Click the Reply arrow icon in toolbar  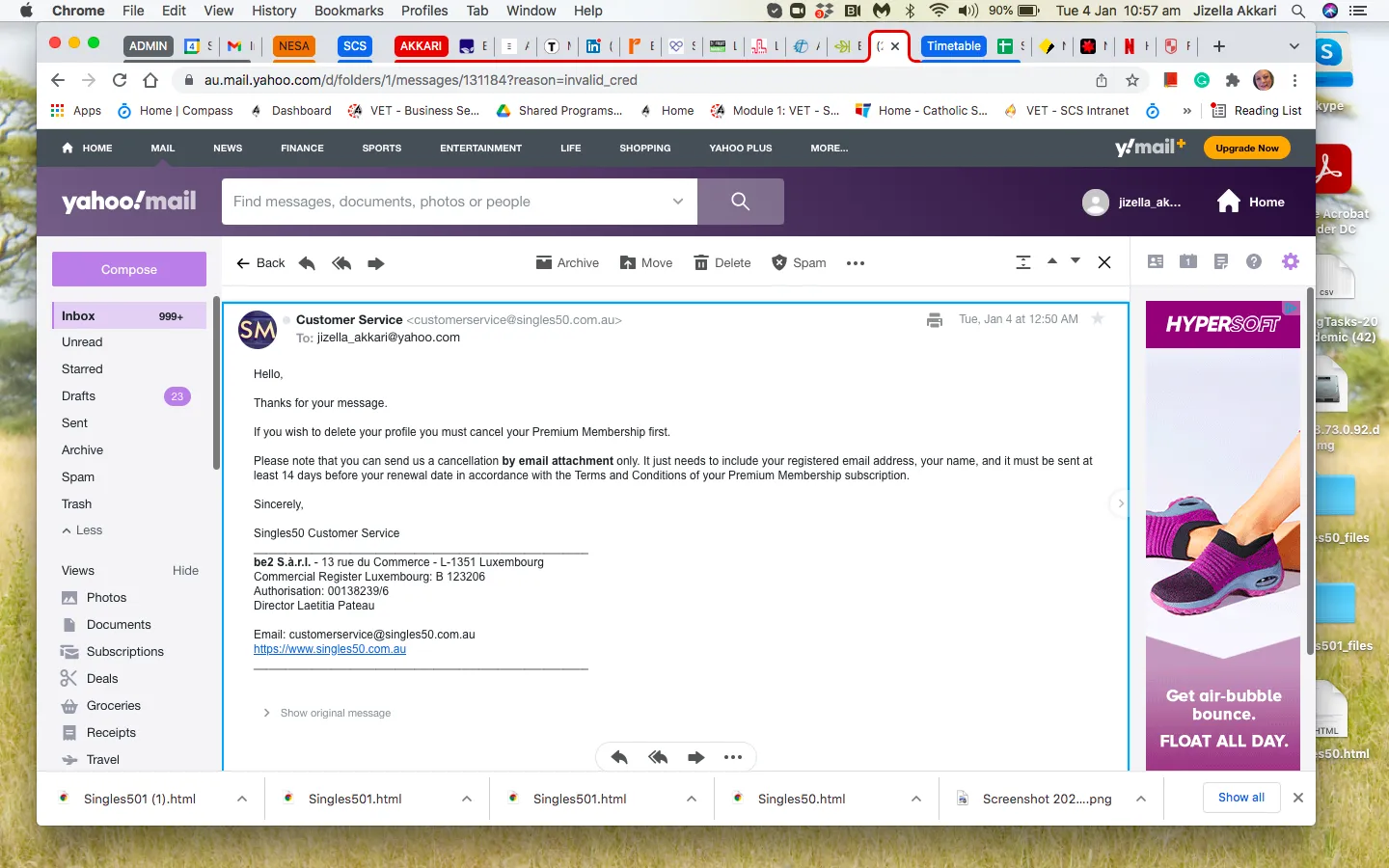click(307, 263)
